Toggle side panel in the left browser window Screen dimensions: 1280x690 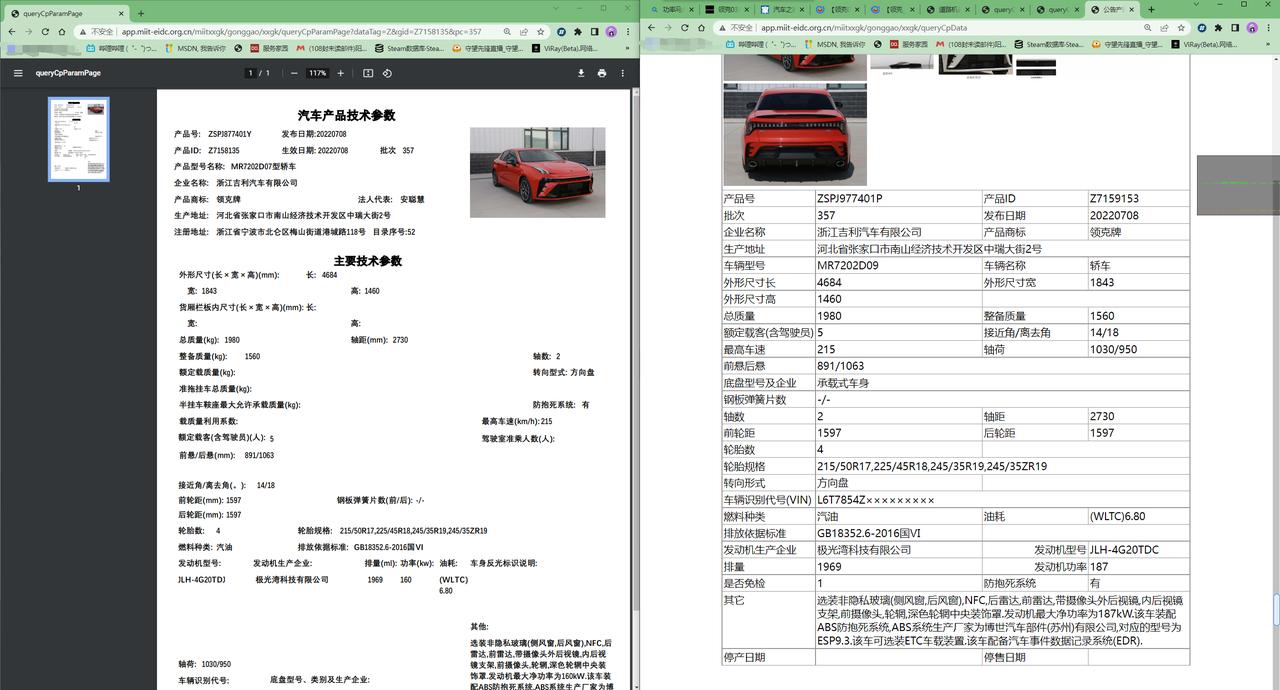tap(594, 31)
